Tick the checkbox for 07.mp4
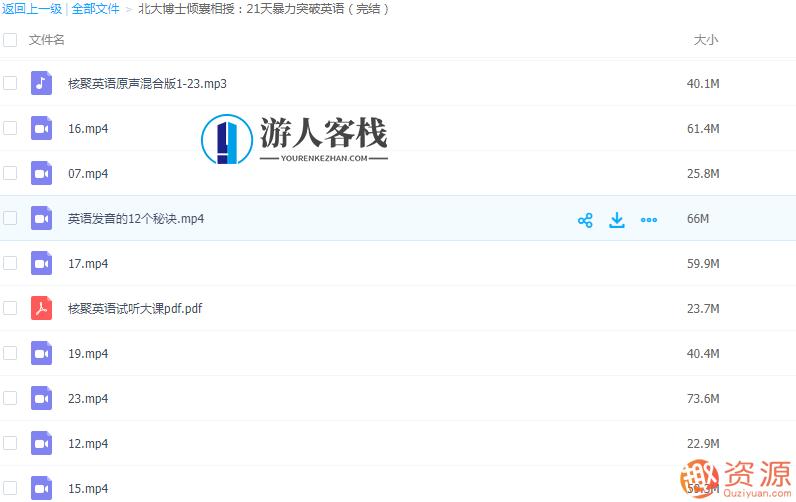Screen dimensions: 796x502 click(10, 174)
